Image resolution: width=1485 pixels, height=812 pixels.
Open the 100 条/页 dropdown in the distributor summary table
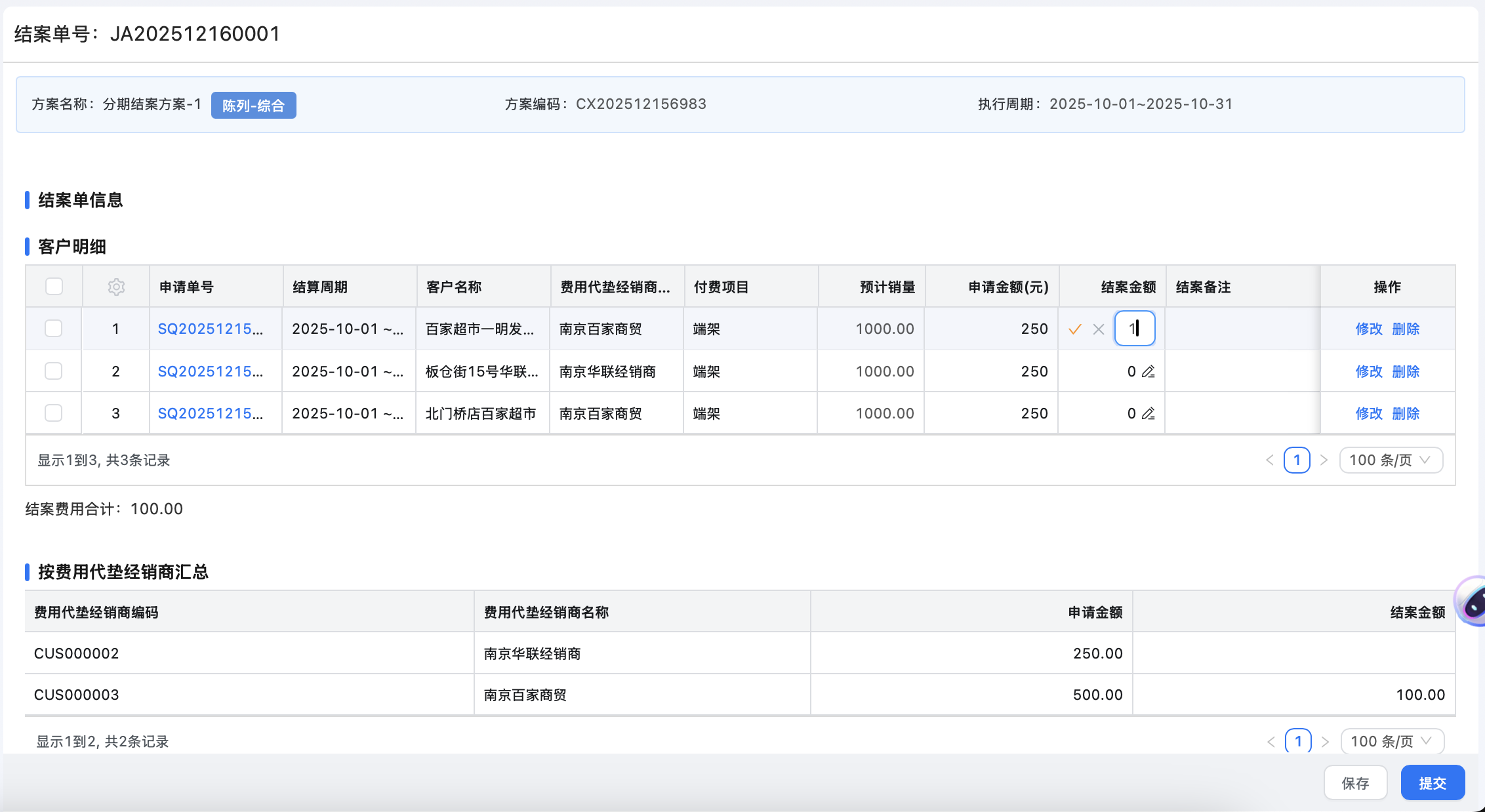click(x=1392, y=742)
